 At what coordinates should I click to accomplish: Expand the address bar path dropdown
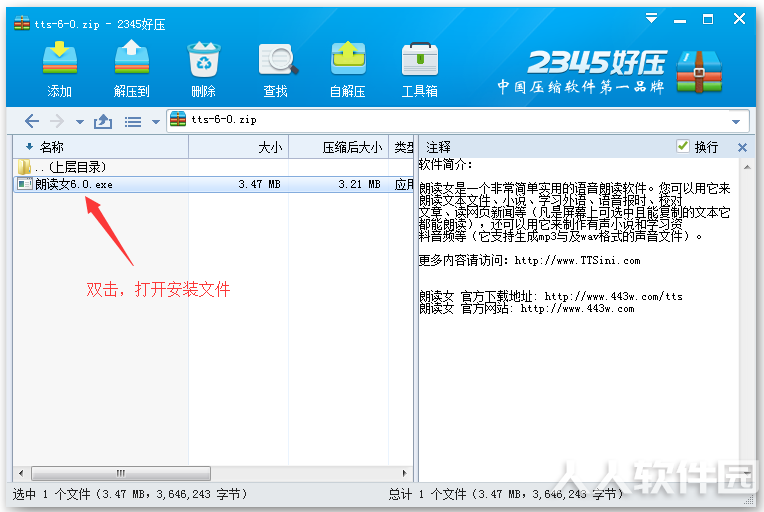(x=736, y=121)
